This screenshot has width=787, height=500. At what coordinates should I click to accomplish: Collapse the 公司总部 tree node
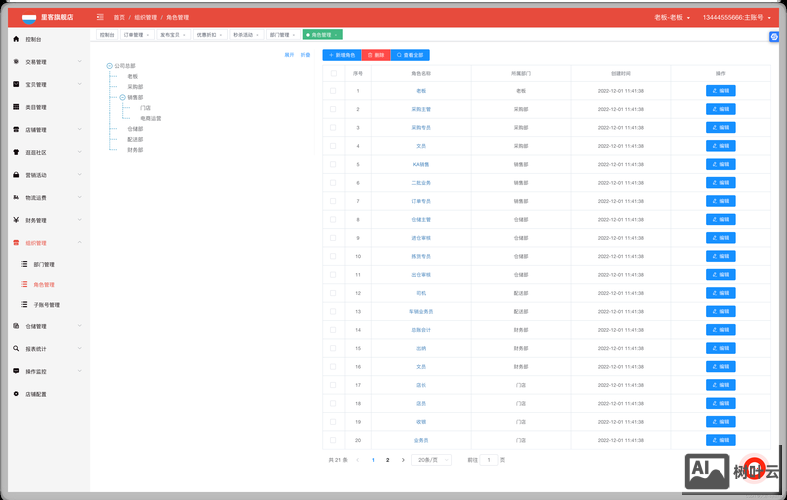pyautogui.click(x=110, y=66)
